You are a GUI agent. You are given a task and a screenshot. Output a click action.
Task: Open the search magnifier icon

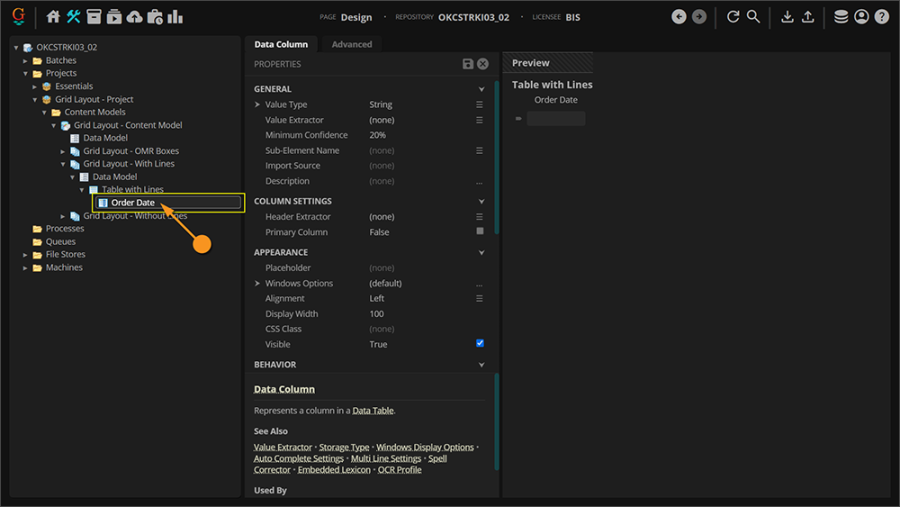click(x=753, y=17)
